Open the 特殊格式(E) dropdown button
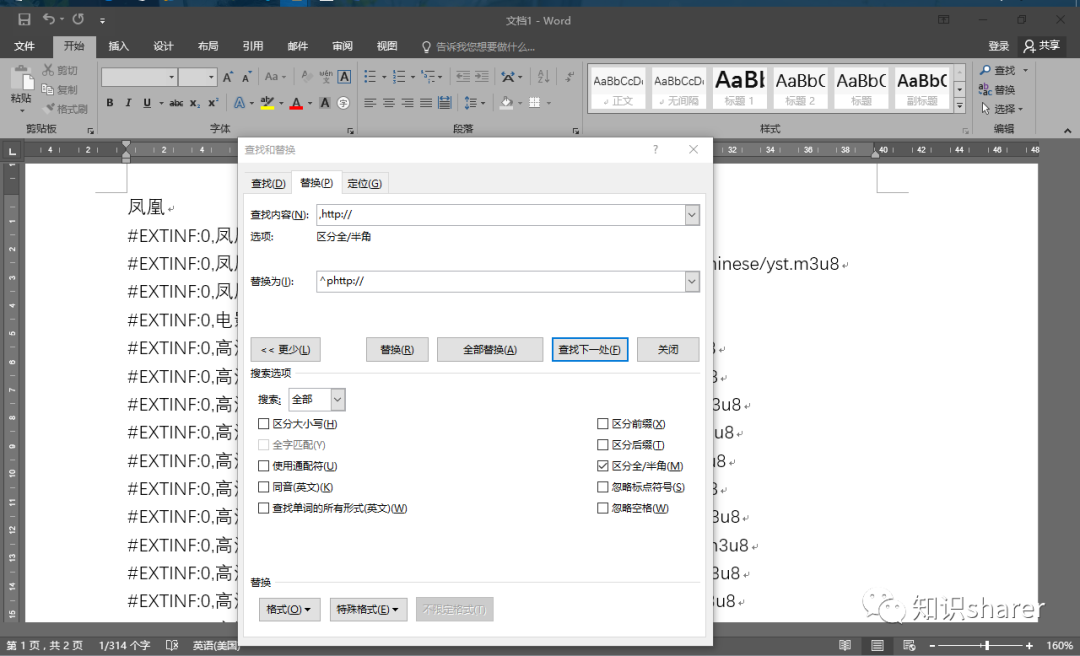The width and height of the screenshot is (1080, 656). (x=368, y=609)
